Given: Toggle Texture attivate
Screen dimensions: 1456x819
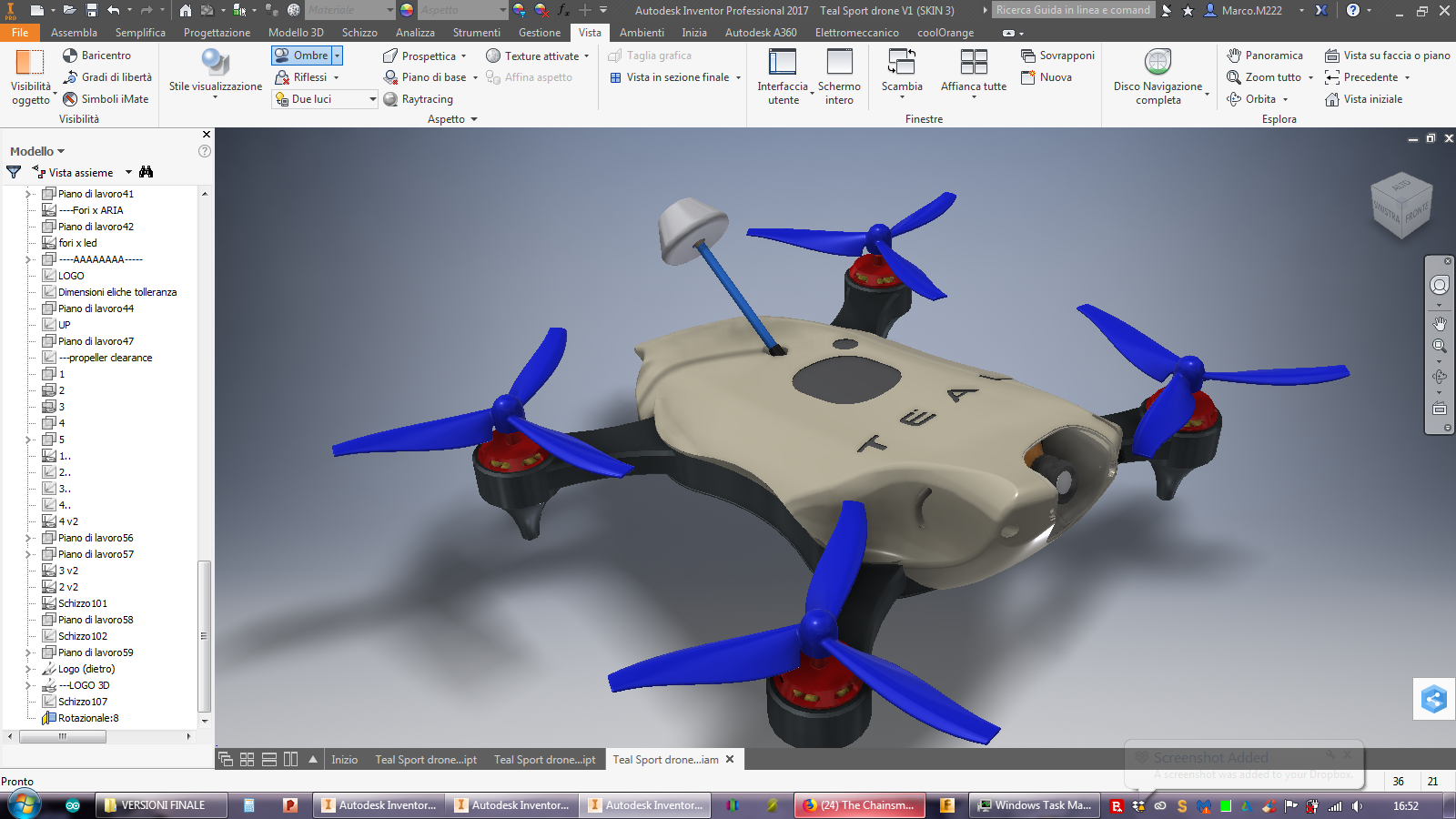Looking at the screenshot, I should pyautogui.click(x=532, y=56).
